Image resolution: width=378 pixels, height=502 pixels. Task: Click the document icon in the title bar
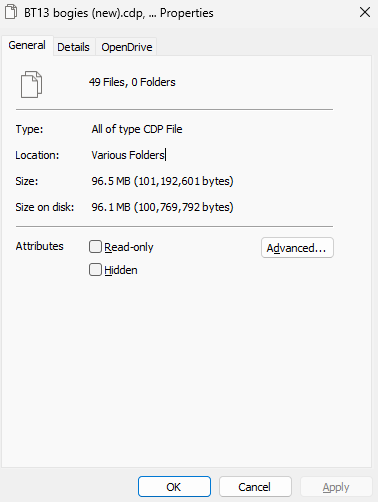[x=11, y=12]
